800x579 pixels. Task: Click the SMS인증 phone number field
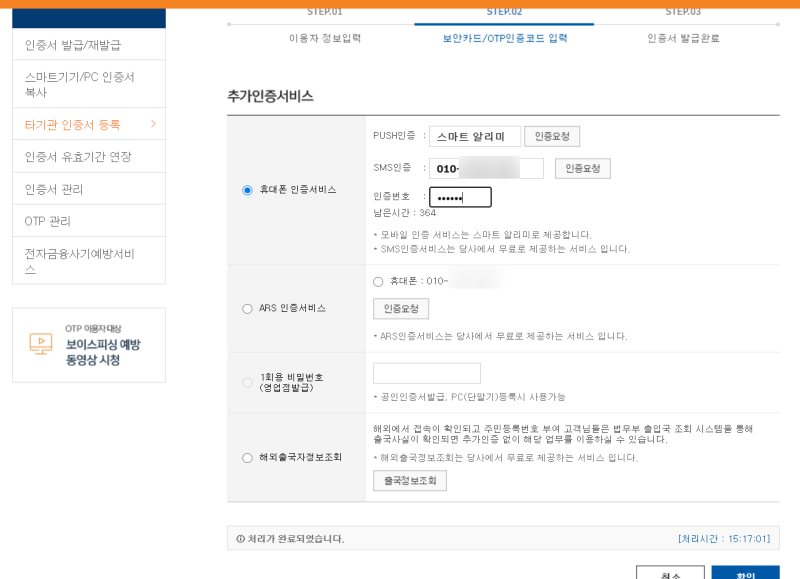(486, 169)
